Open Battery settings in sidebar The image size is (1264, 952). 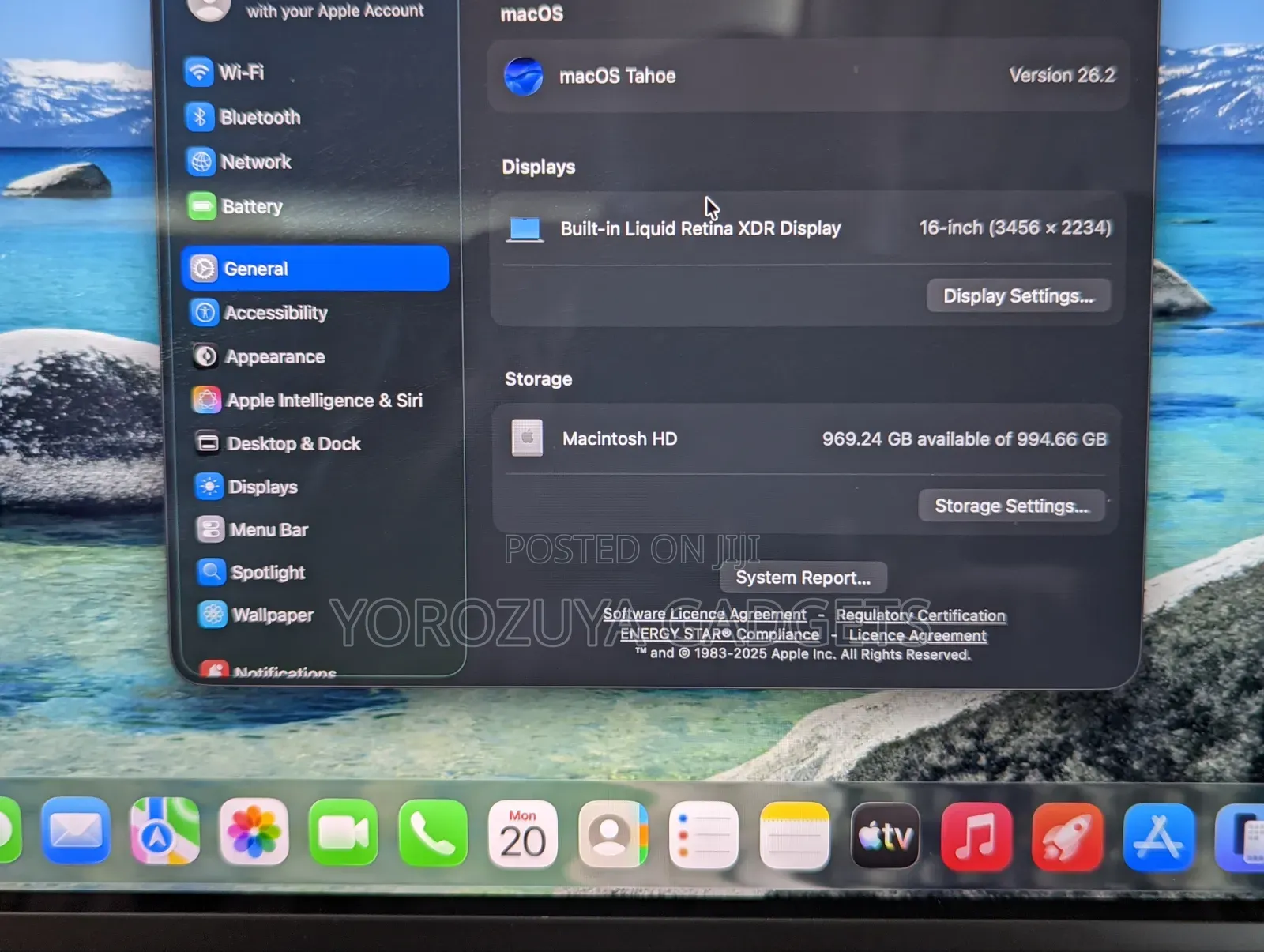(235, 207)
